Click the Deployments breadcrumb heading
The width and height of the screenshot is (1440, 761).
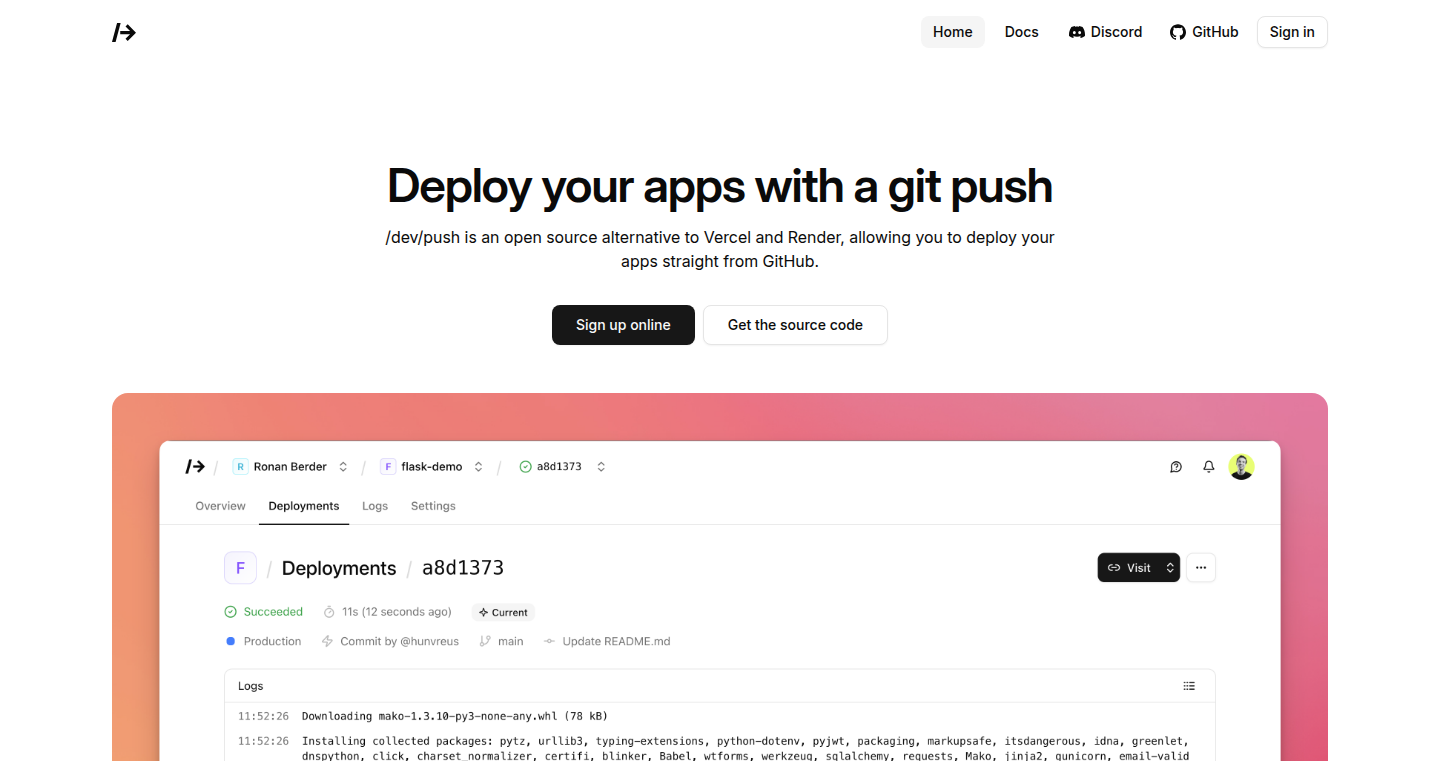pyautogui.click(x=339, y=568)
